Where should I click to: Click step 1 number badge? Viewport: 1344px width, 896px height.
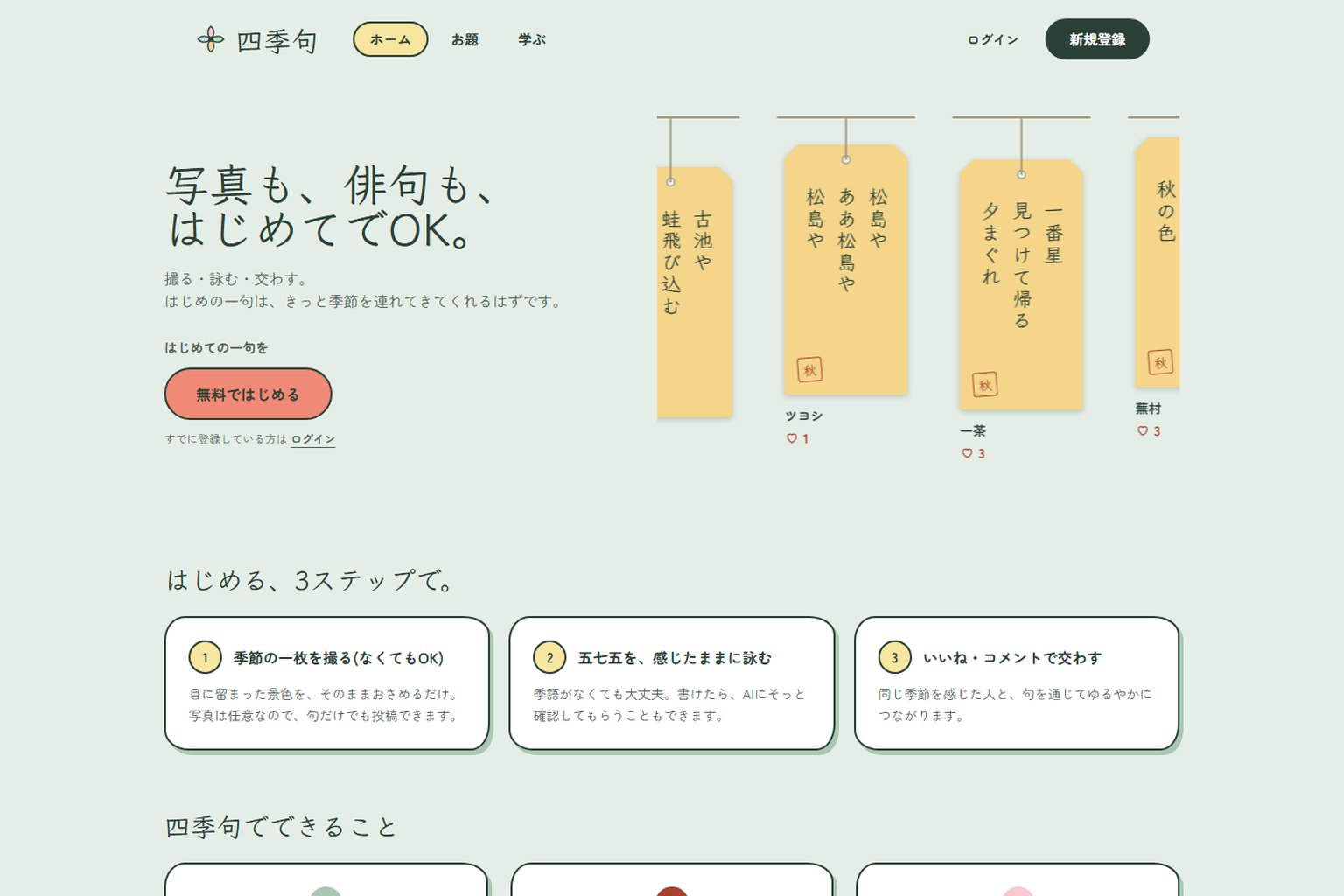tap(205, 657)
